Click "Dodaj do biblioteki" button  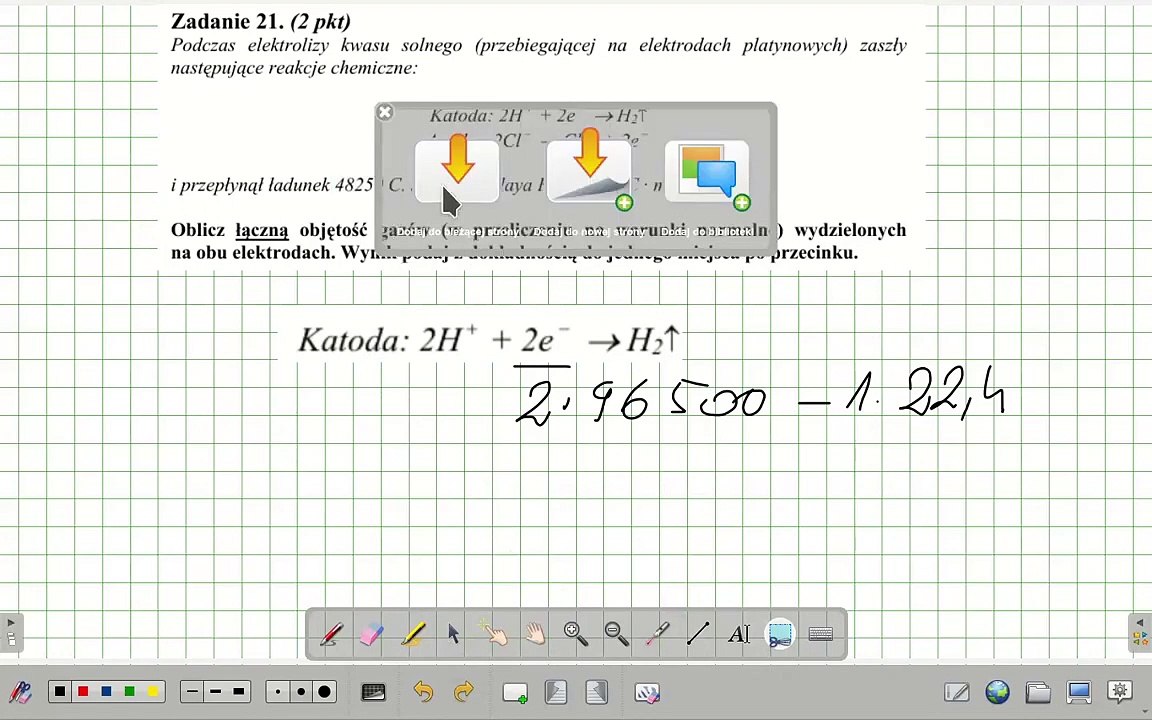[707, 173]
